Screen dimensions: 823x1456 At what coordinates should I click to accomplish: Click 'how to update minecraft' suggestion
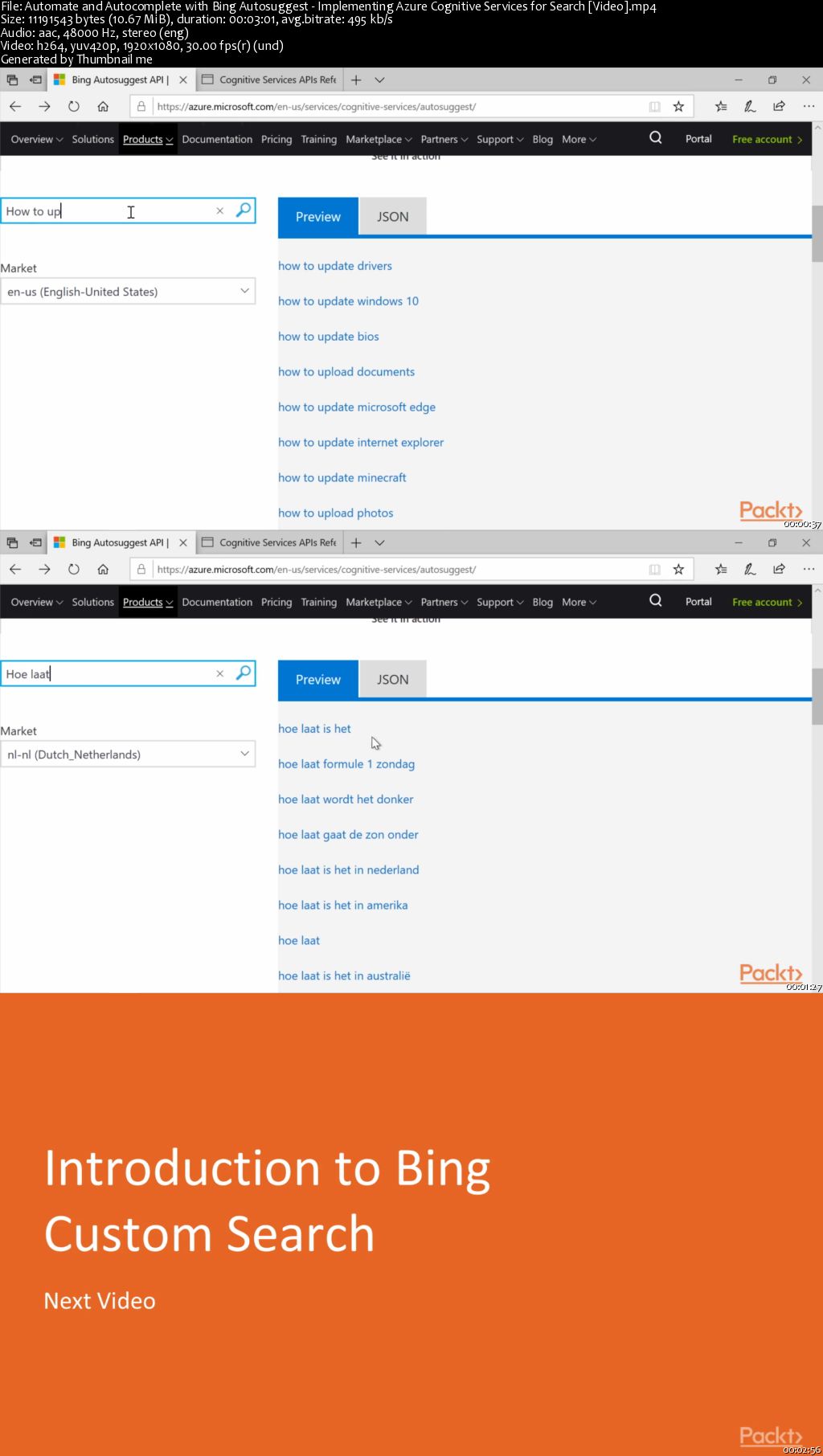click(x=342, y=478)
